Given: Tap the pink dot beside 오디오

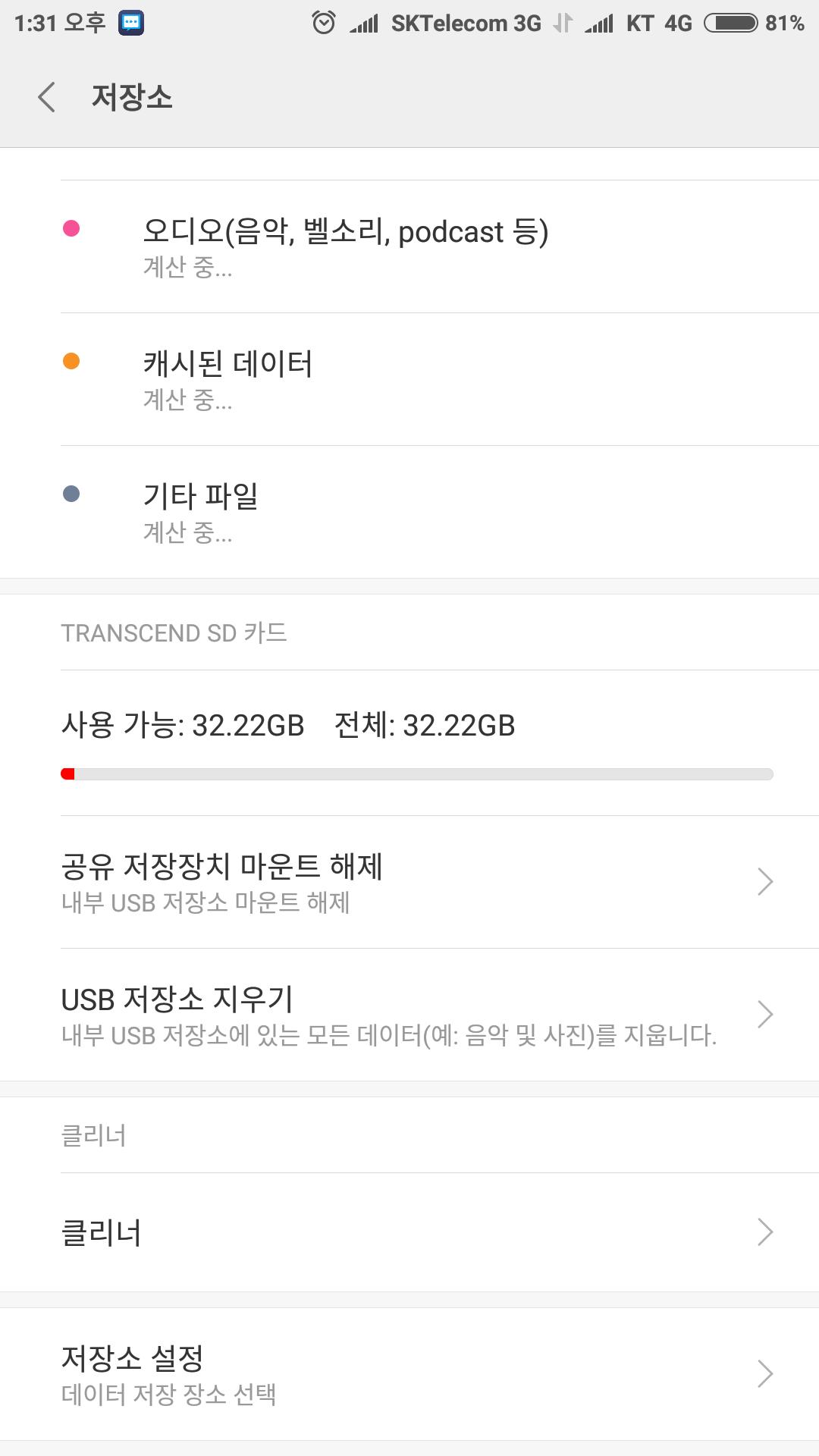Looking at the screenshot, I should tap(71, 228).
